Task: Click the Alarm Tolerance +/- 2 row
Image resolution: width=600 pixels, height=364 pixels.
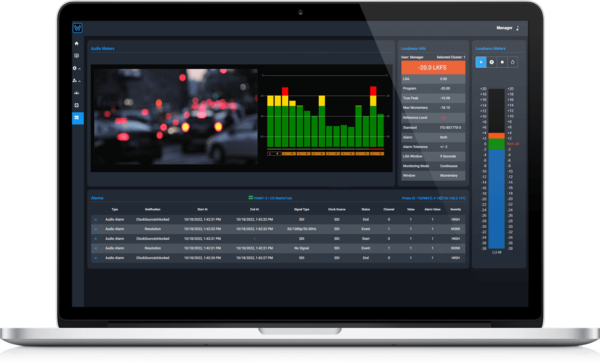Action: (x=433, y=147)
